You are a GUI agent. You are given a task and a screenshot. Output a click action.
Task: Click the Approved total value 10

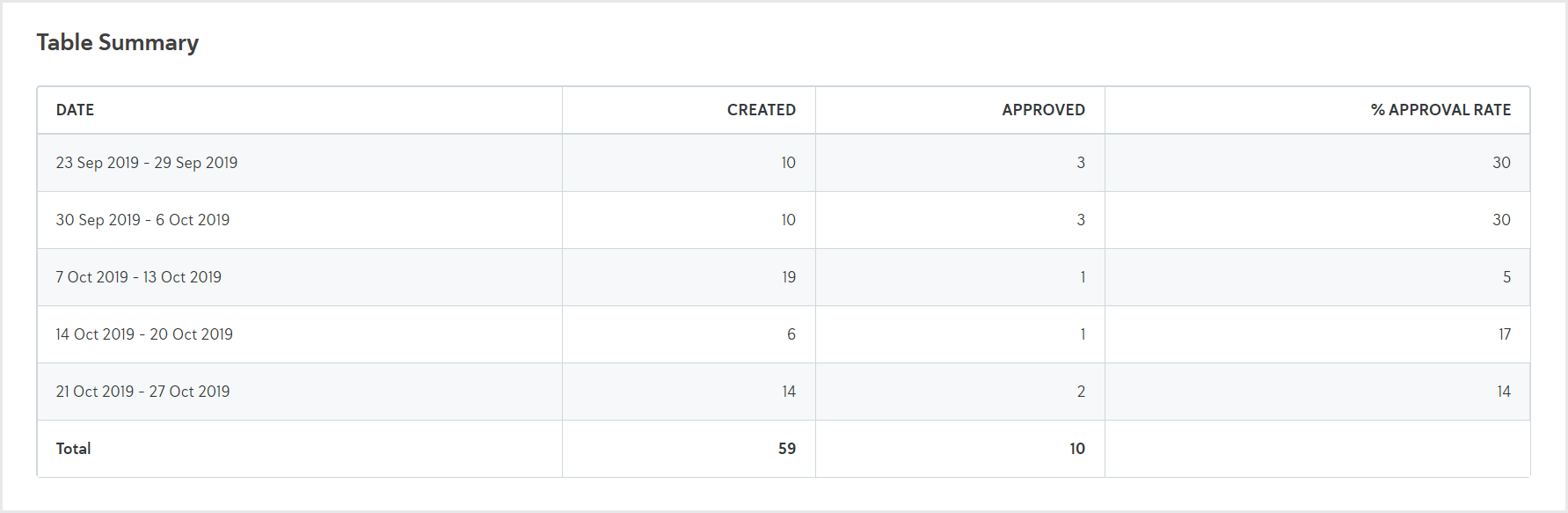tap(1076, 448)
